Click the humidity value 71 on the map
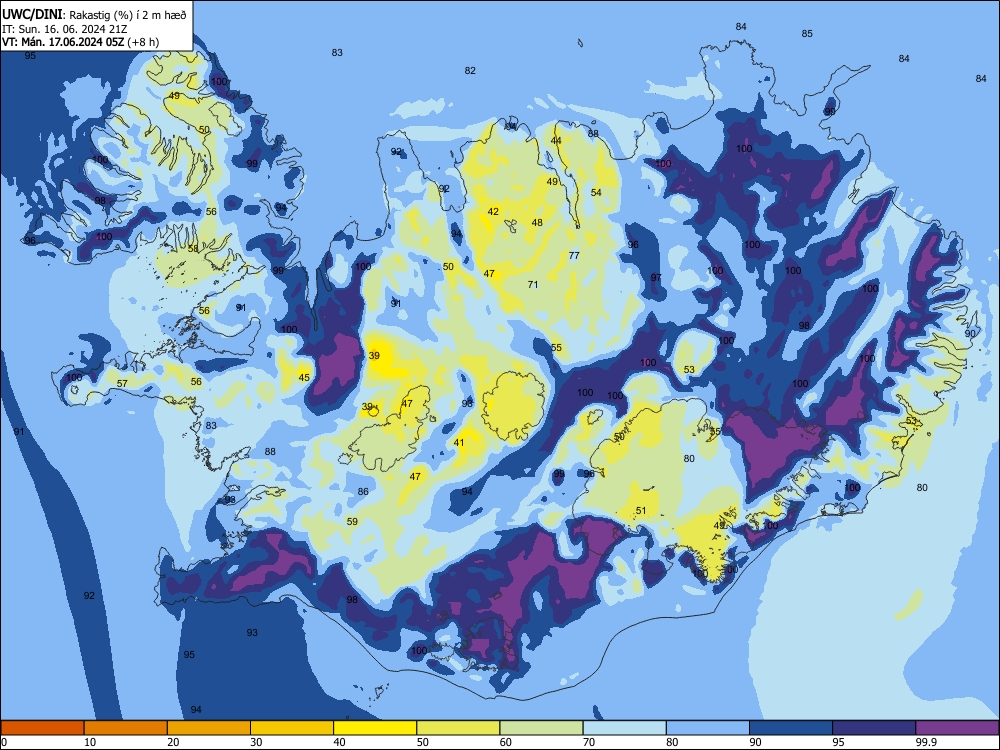Screen dimensions: 1000x750 tap(533, 285)
